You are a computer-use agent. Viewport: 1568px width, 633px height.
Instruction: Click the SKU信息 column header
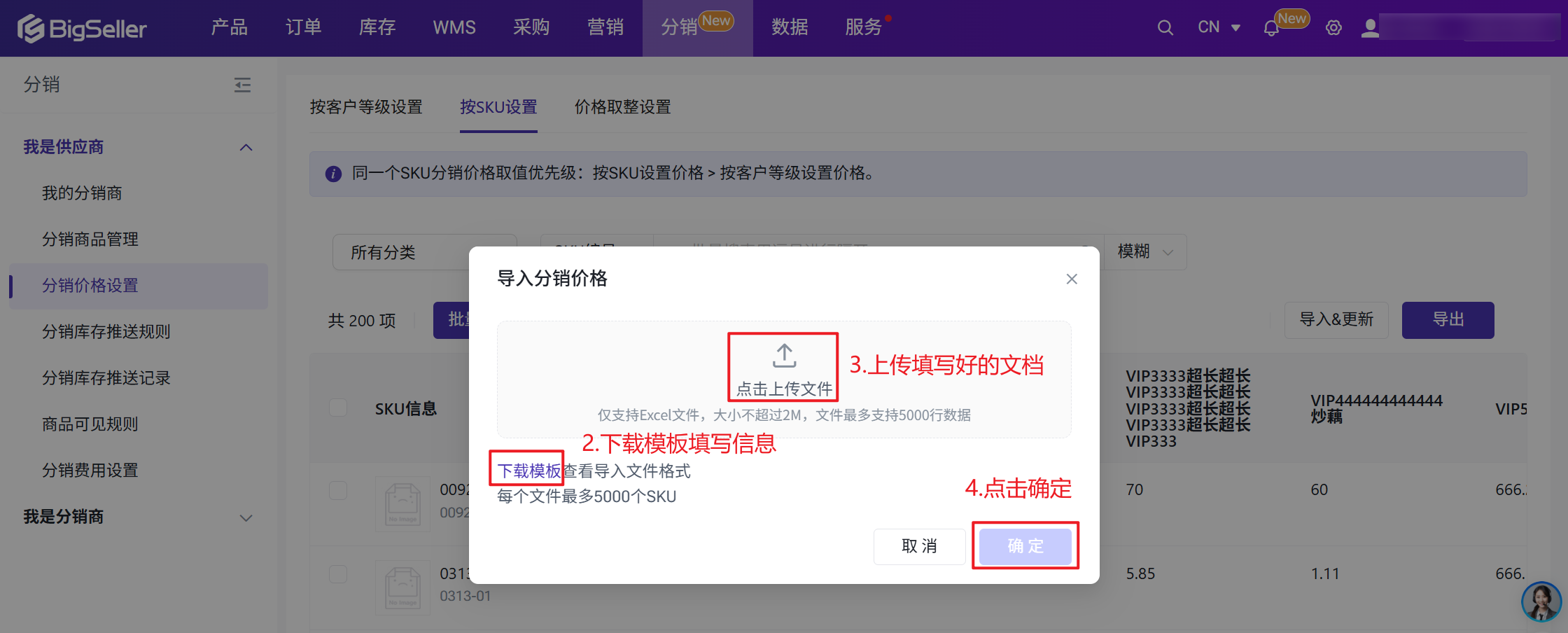click(x=406, y=409)
